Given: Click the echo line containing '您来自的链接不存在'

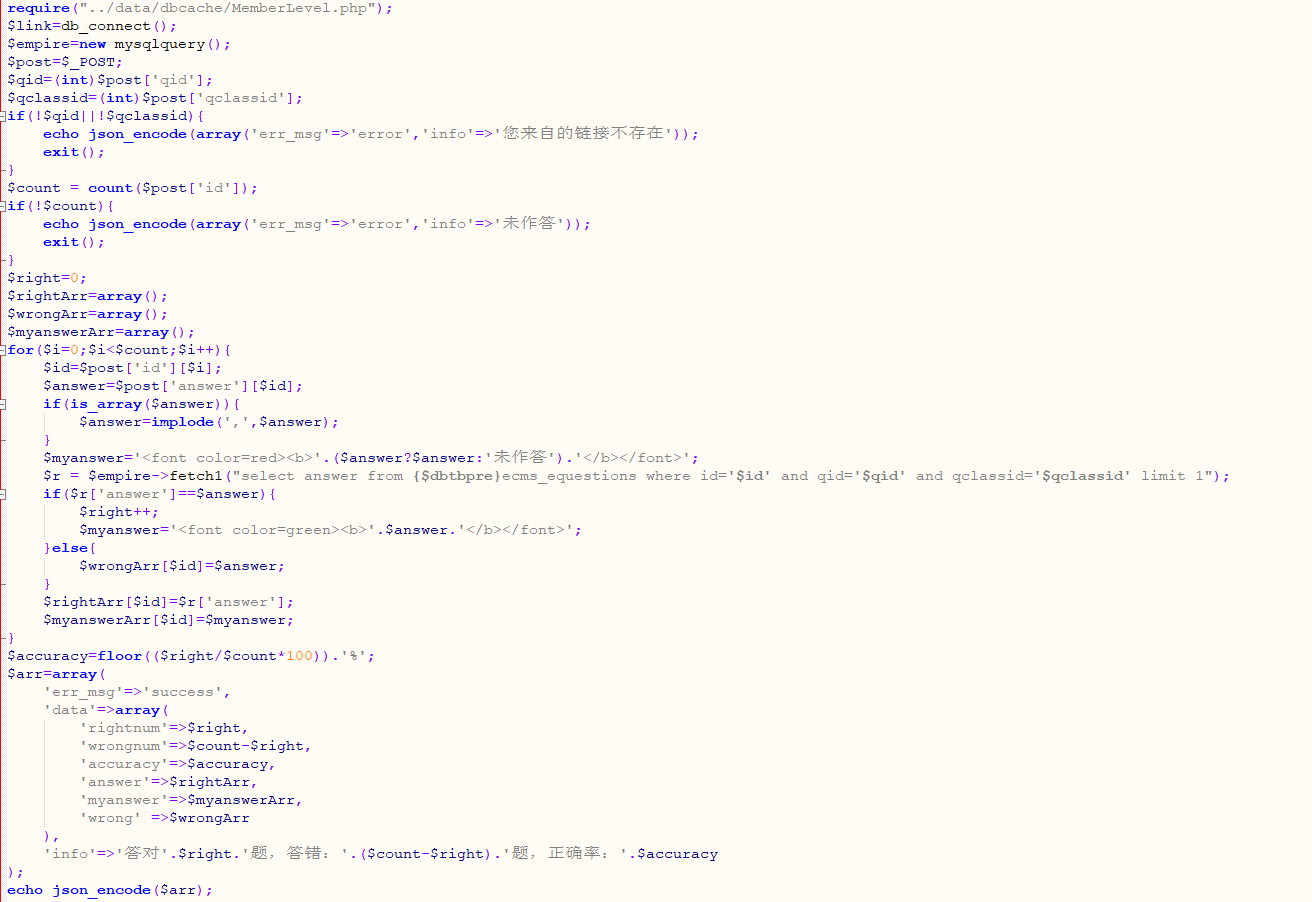Looking at the screenshot, I should (371, 134).
